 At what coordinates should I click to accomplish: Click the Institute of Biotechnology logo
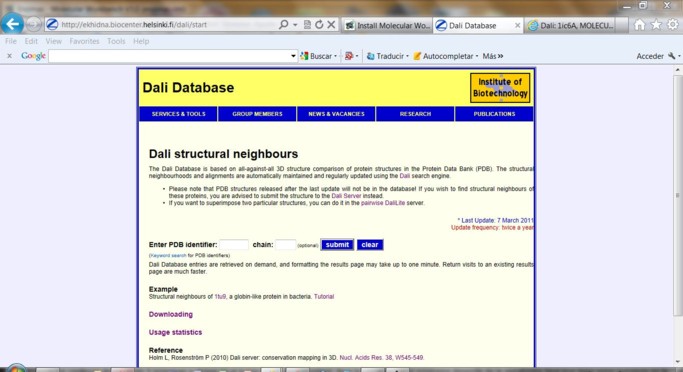[x=500, y=88]
